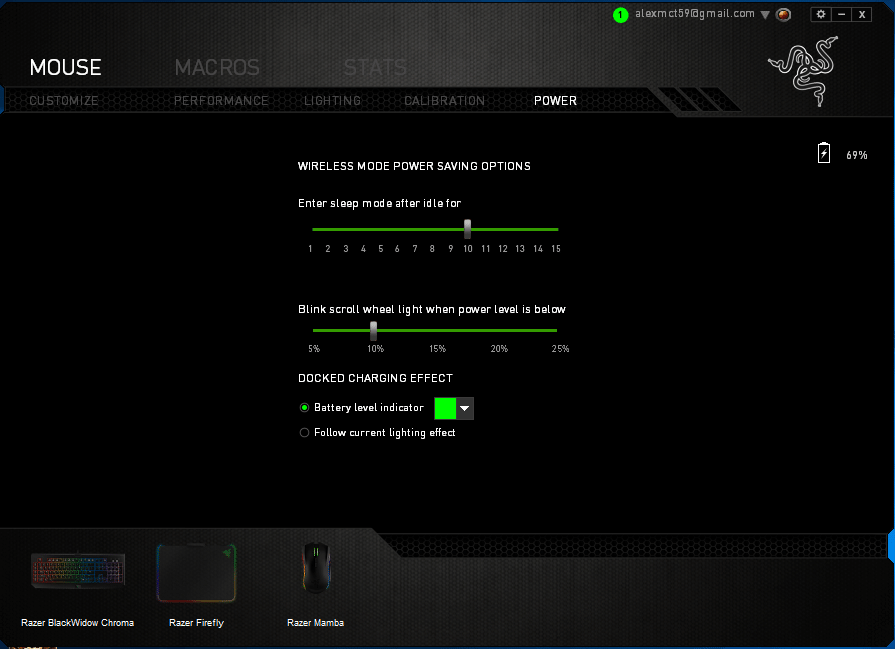This screenshot has height=649, width=895.
Task: Select Follow current lighting effect option
Action: [304, 433]
